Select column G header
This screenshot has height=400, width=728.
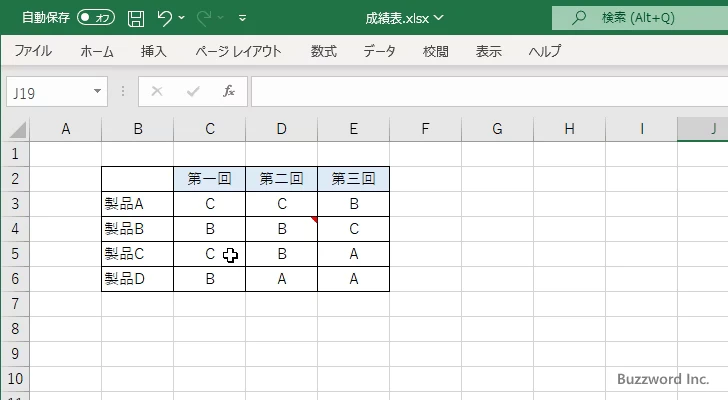(497, 129)
